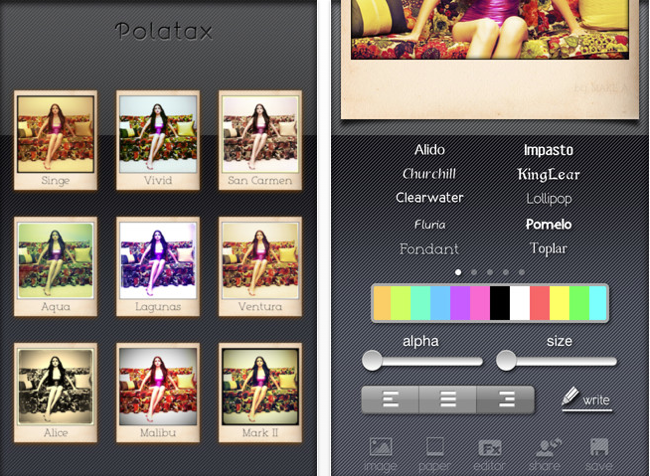This screenshot has width=650, height=476.
Task: Set text alignment to right
Action: pos(506,400)
